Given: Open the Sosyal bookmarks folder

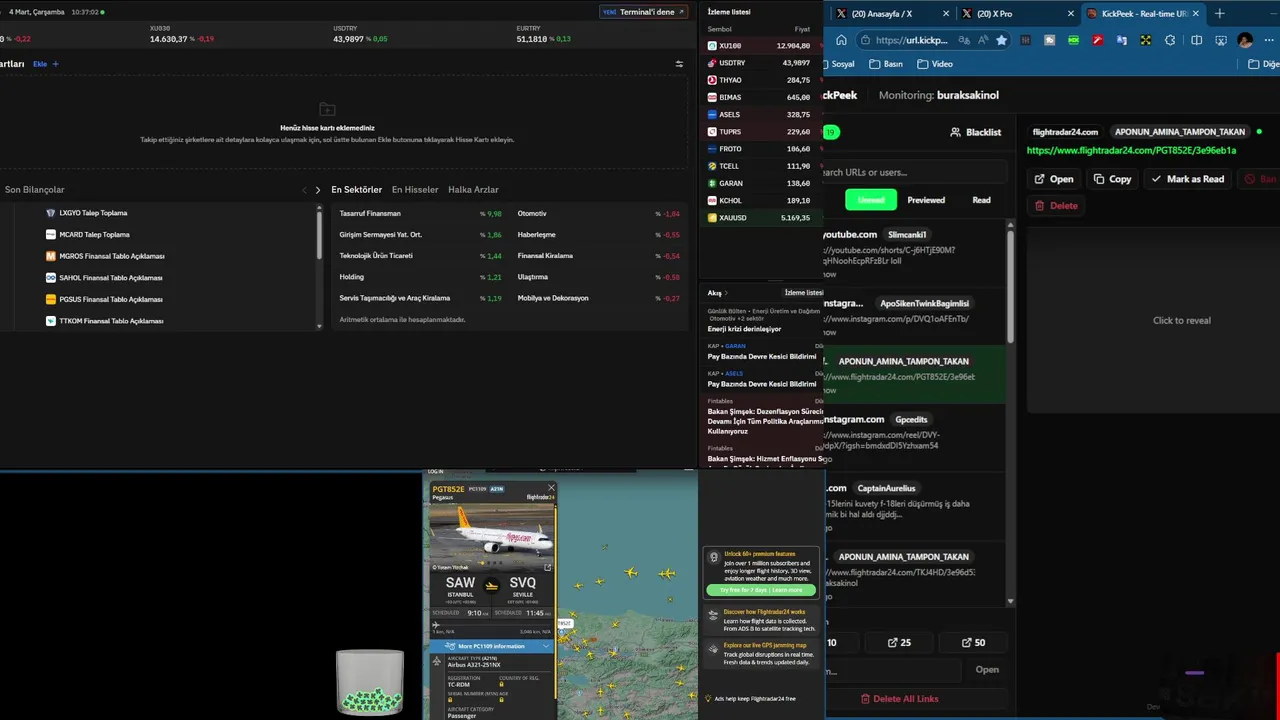Looking at the screenshot, I should pyautogui.click(x=838, y=64).
